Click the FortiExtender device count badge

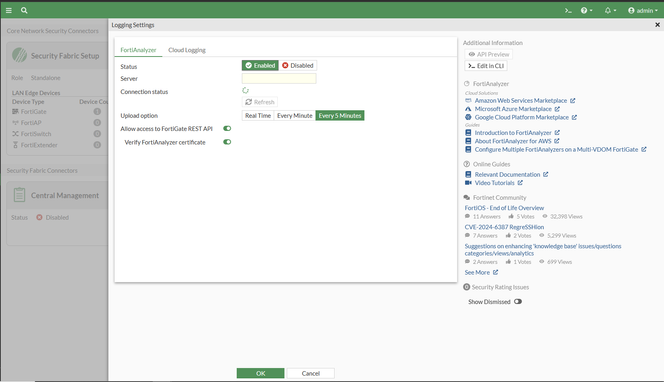point(97,145)
